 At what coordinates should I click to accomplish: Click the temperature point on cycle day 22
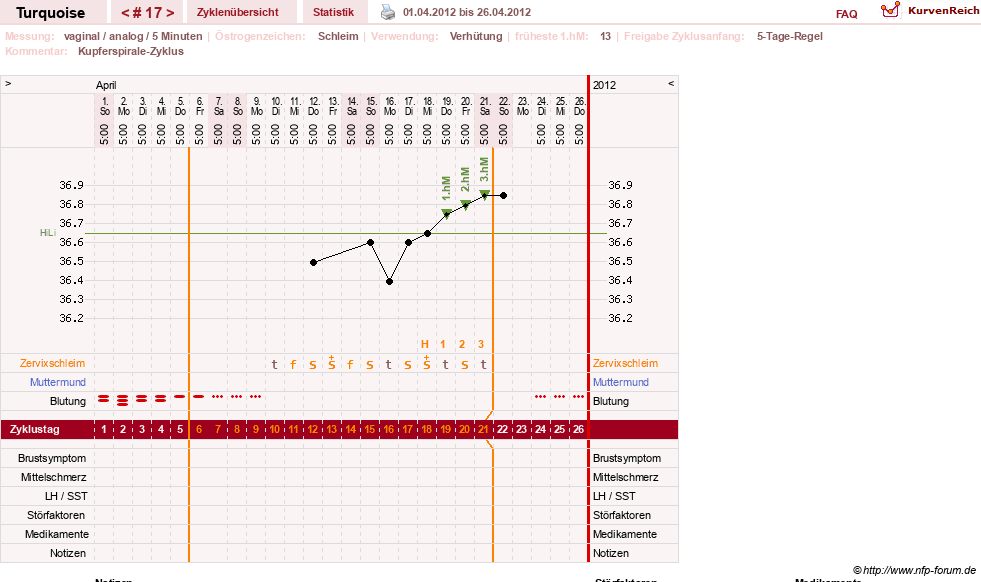pyautogui.click(x=504, y=195)
